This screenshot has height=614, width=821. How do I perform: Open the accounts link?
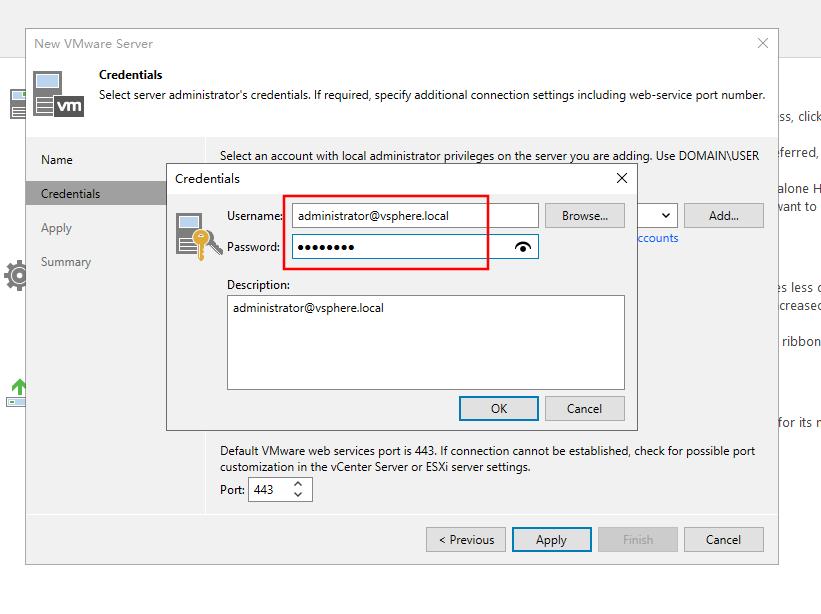click(x=658, y=238)
